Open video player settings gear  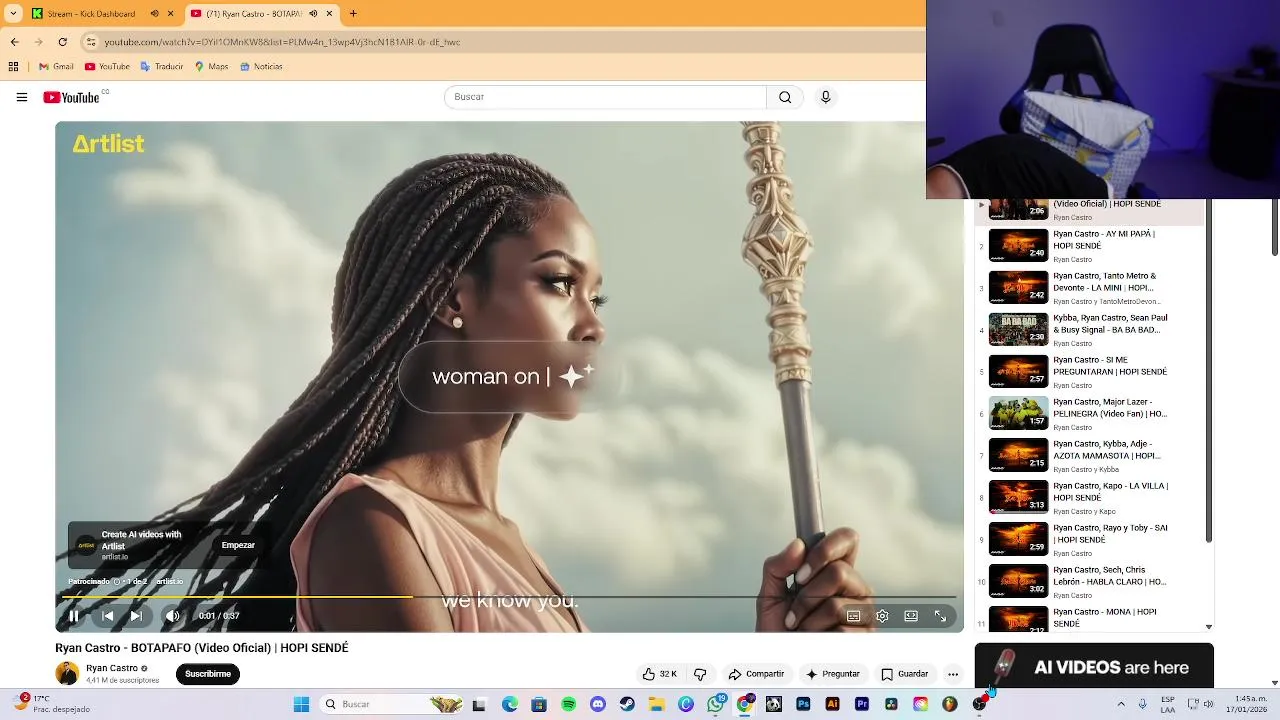tap(882, 616)
